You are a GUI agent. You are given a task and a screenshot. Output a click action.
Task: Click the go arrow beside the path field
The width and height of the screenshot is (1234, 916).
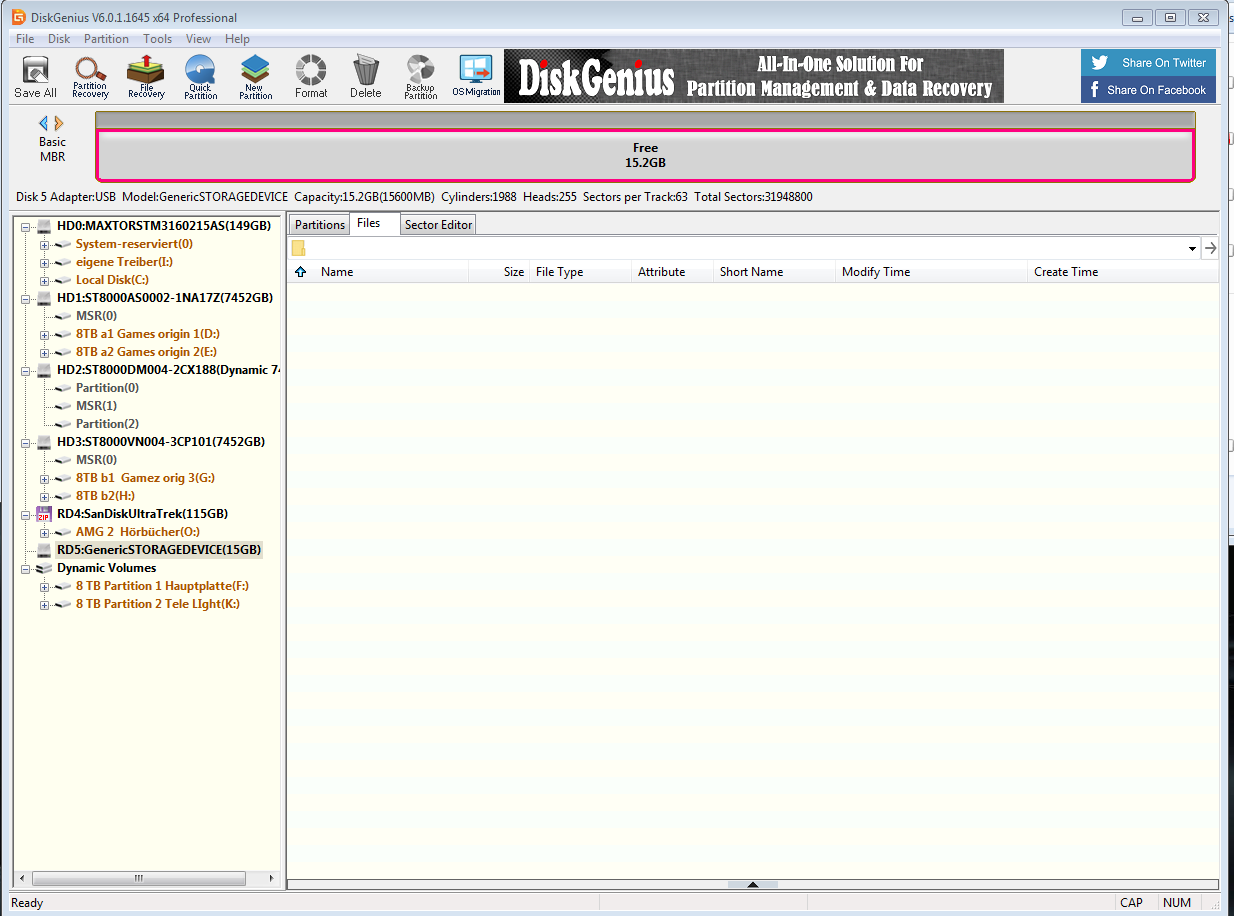coord(1210,248)
